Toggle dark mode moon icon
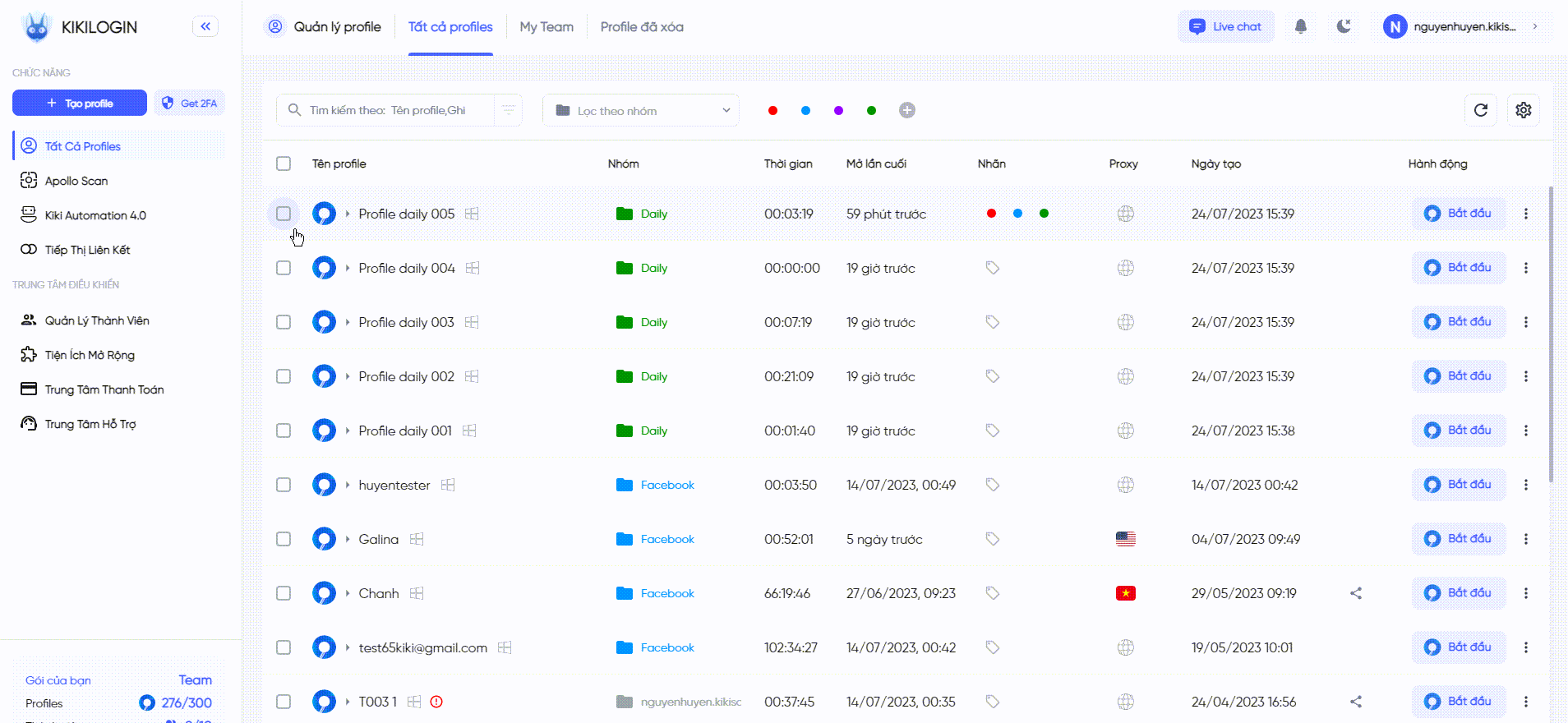This screenshot has width=1568, height=723. pos(1344,26)
